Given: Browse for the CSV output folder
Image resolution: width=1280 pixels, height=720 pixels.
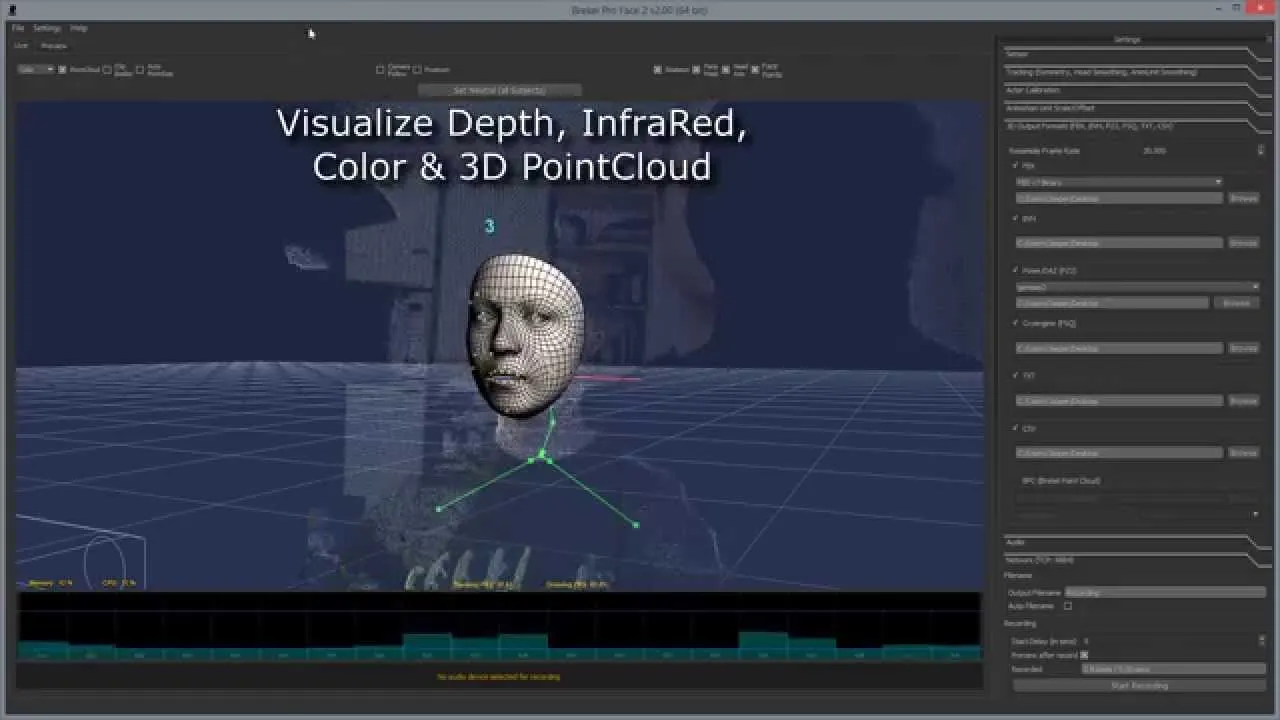Looking at the screenshot, I should (1243, 452).
